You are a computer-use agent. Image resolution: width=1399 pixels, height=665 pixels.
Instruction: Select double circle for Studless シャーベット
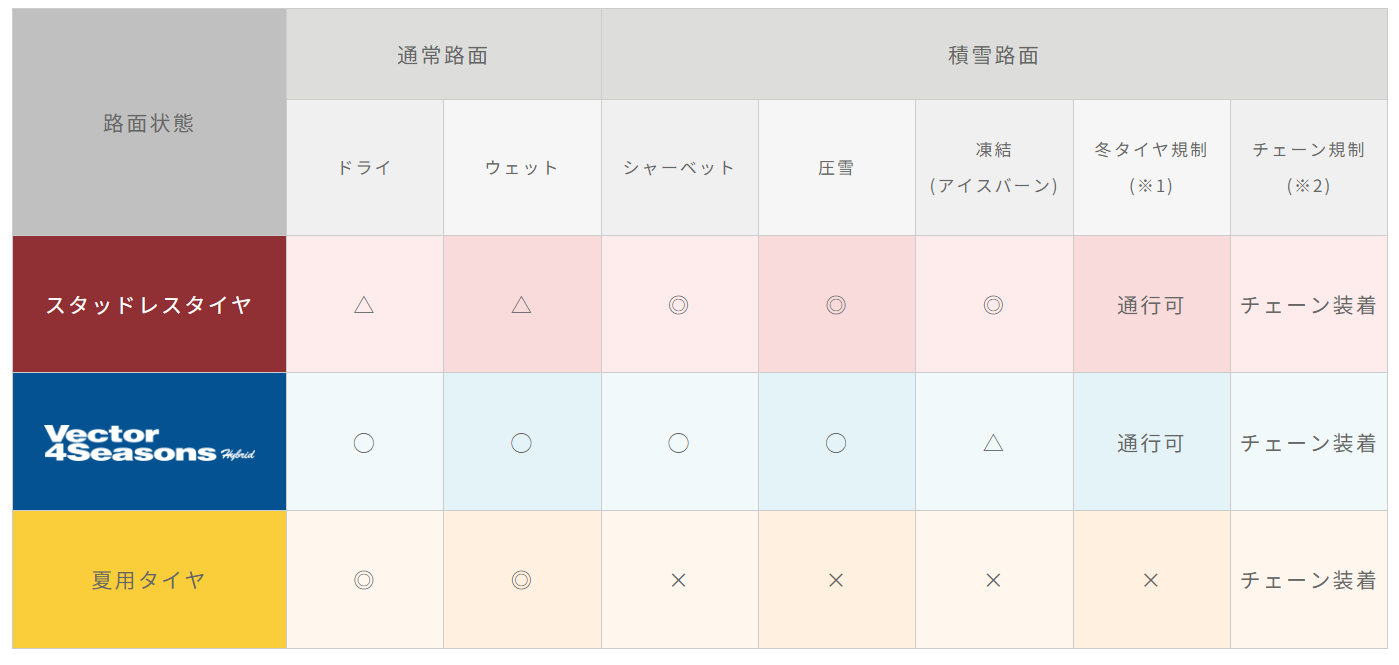(x=678, y=305)
